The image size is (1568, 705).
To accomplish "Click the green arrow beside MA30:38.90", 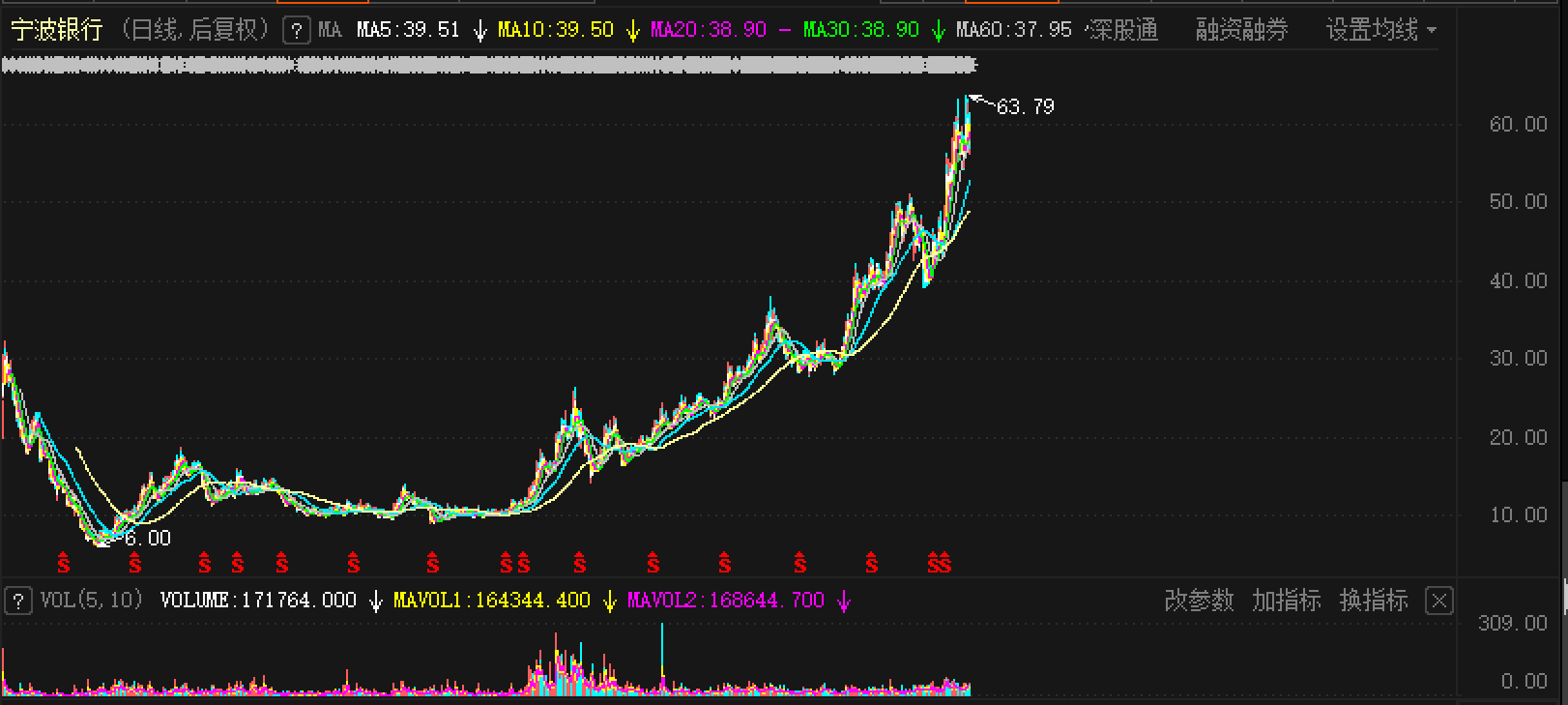I will 938,31.
